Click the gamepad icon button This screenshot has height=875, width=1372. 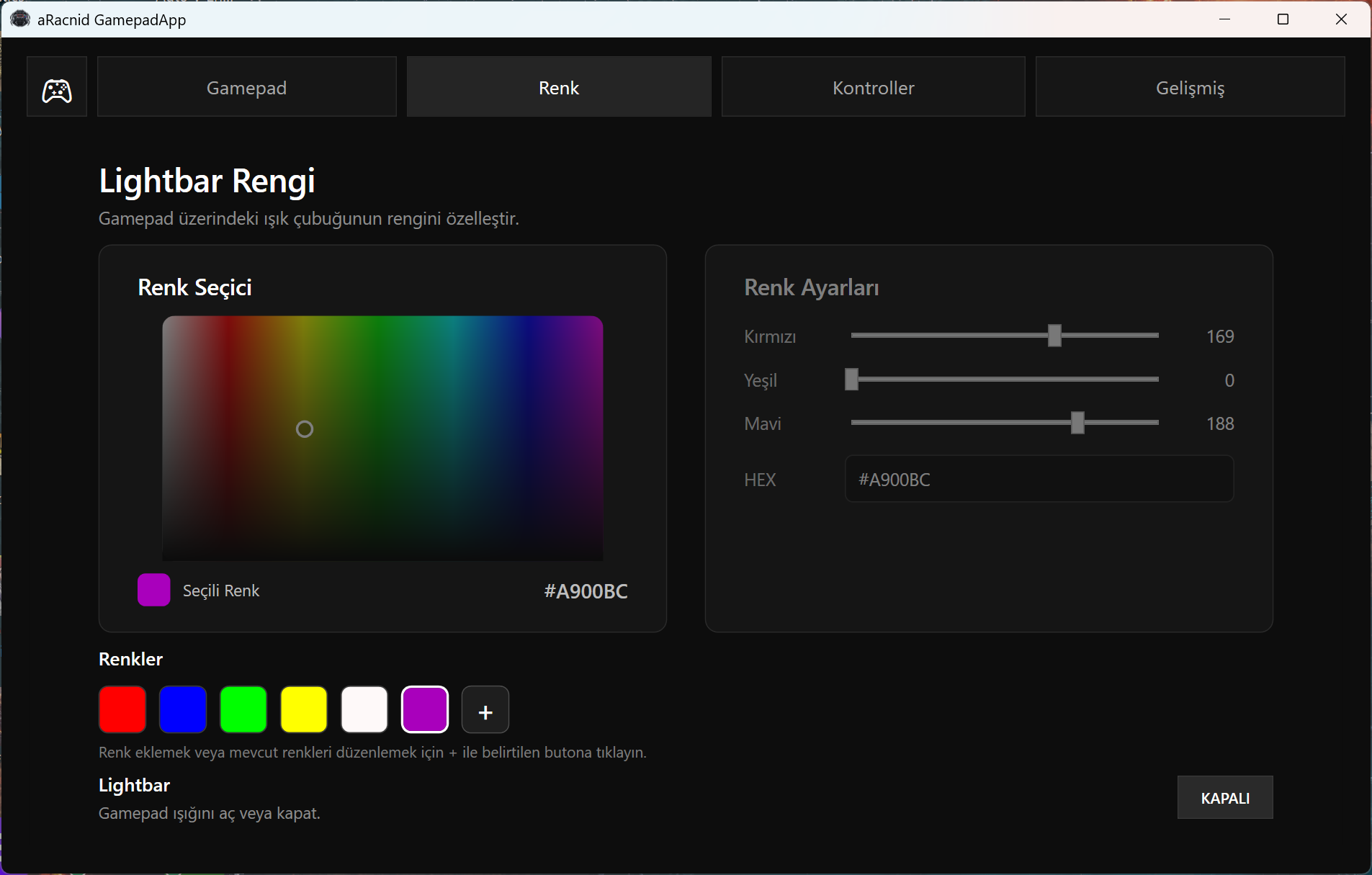57,87
